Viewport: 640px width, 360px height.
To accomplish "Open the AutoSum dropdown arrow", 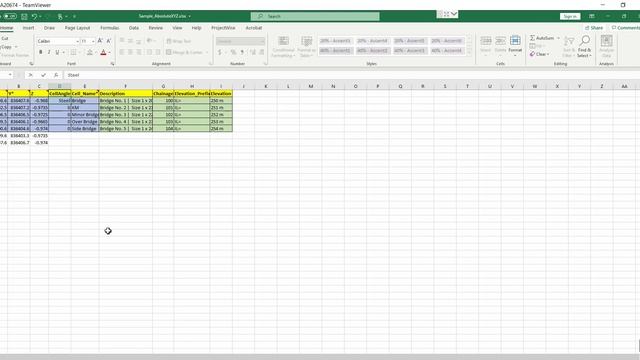I will [x=558, y=38].
